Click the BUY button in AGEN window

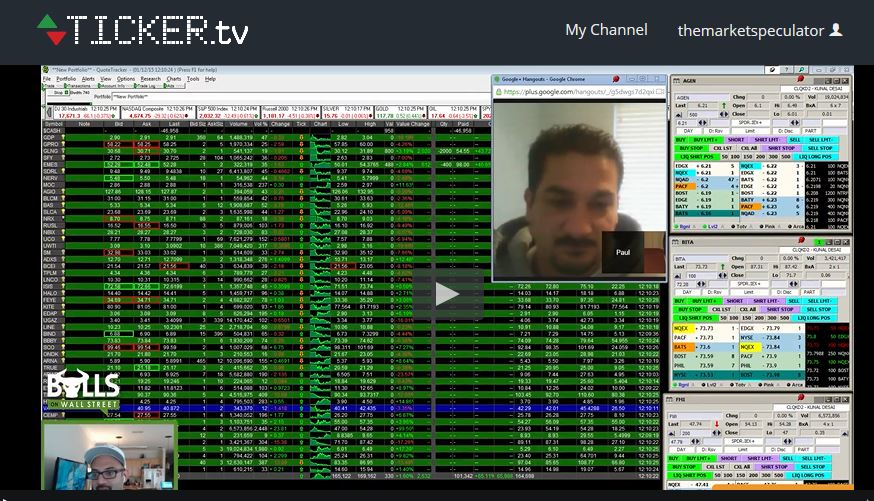[x=680, y=140]
